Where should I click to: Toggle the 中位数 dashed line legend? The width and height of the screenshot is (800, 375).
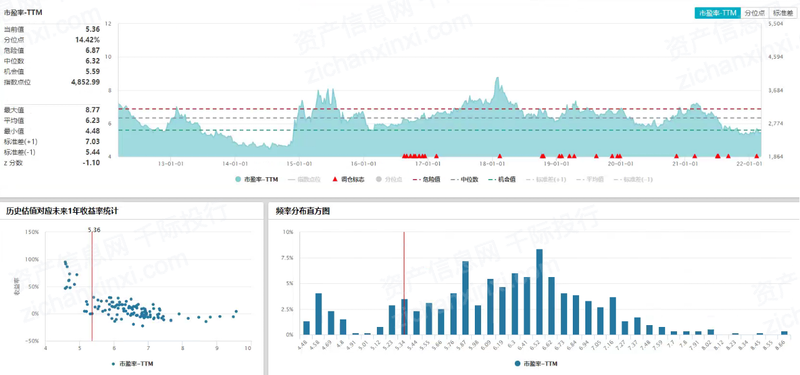465,180
